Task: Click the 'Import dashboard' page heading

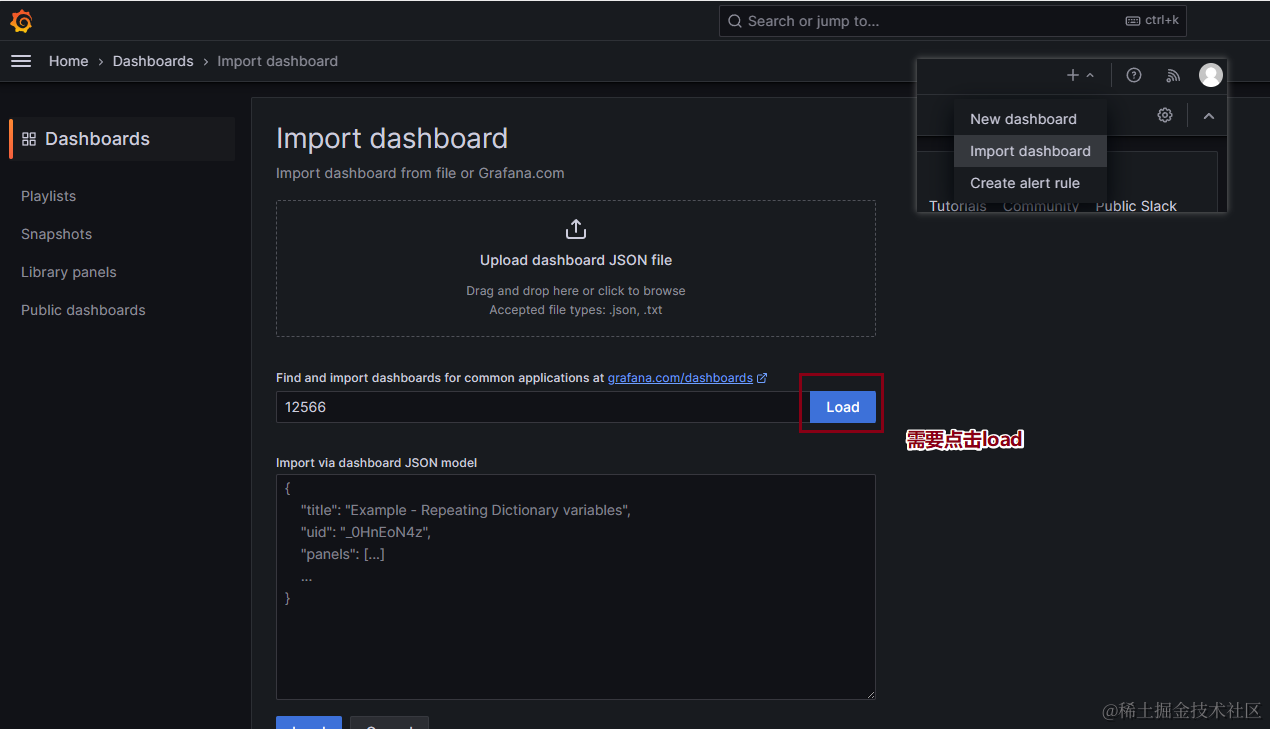Action: 392,138
